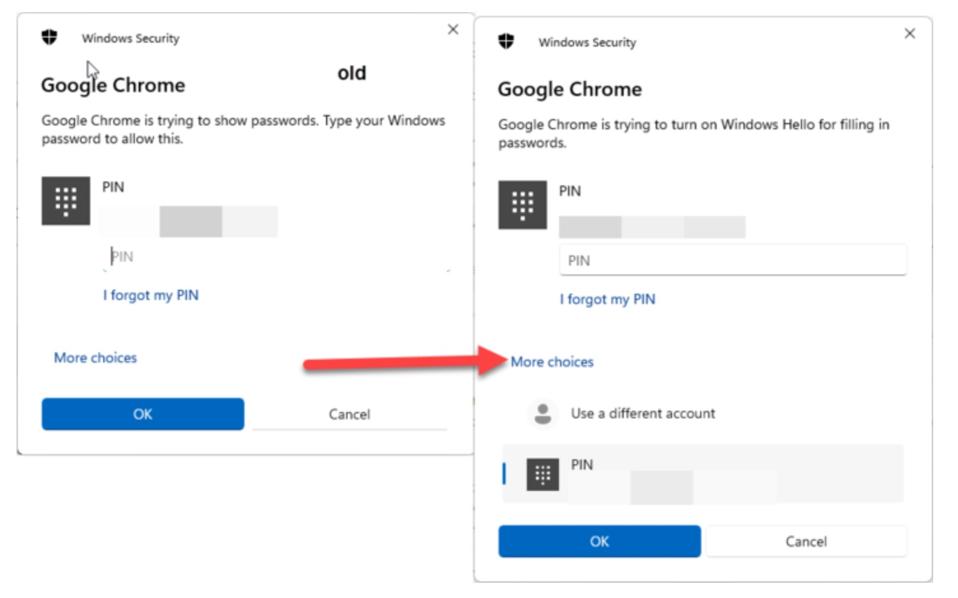The image size is (958, 598).
Task: Select the user avatar icon for different account
Action: click(543, 413)
